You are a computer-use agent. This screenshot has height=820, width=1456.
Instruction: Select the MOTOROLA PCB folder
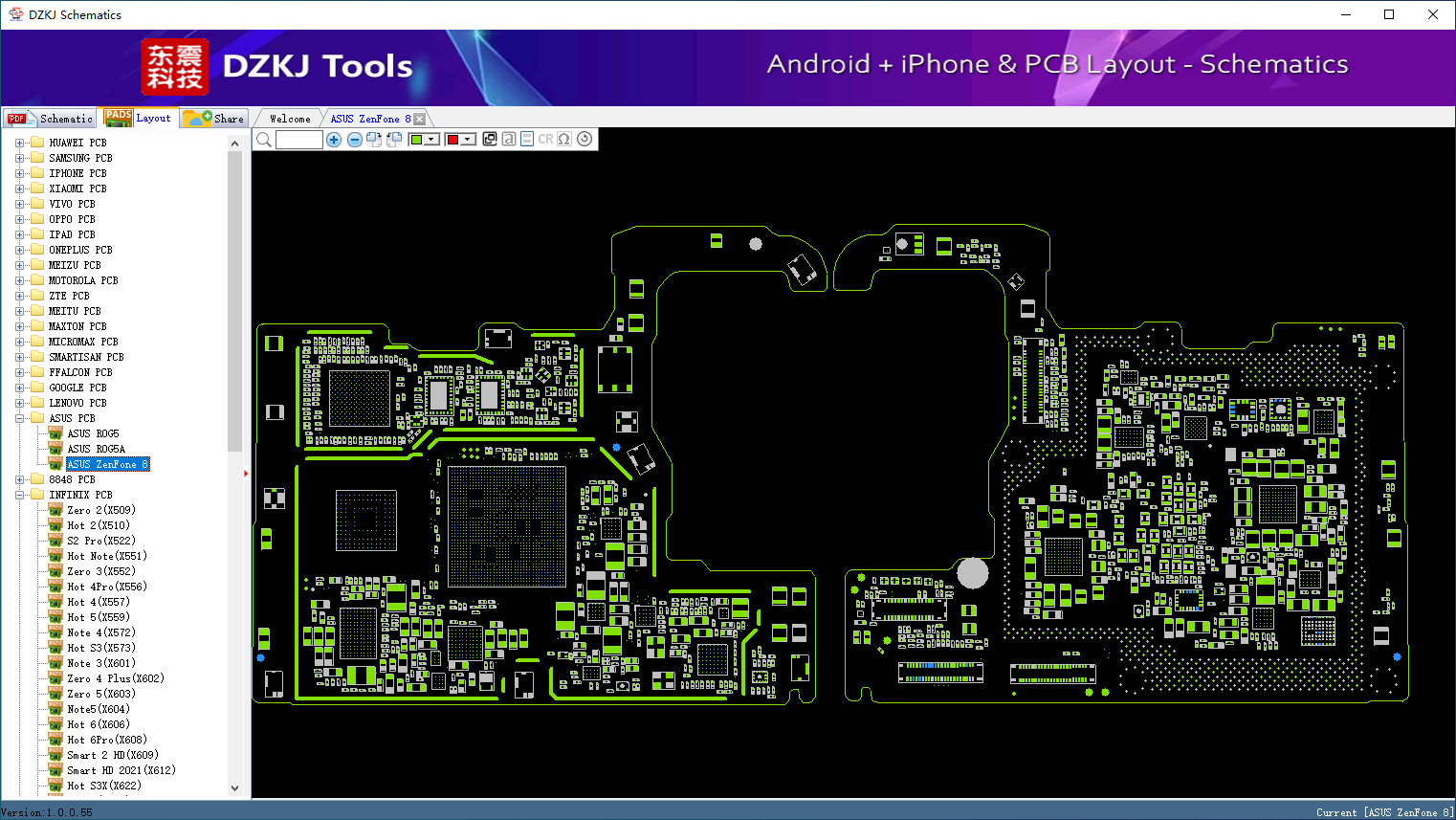tap(83, 280)
